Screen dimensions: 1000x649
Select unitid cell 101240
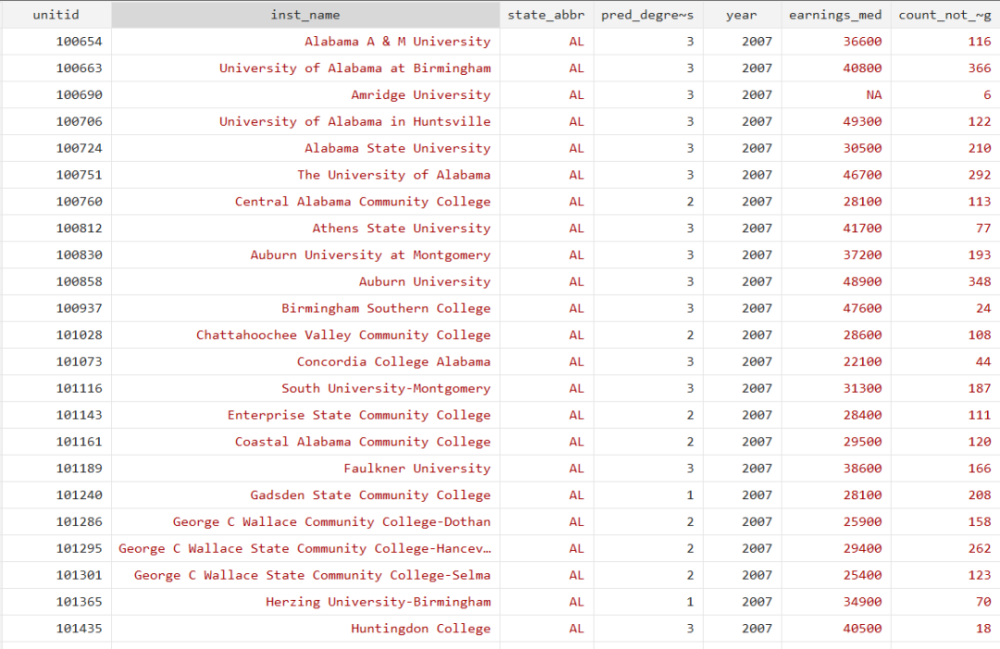(x=56, y=495)
